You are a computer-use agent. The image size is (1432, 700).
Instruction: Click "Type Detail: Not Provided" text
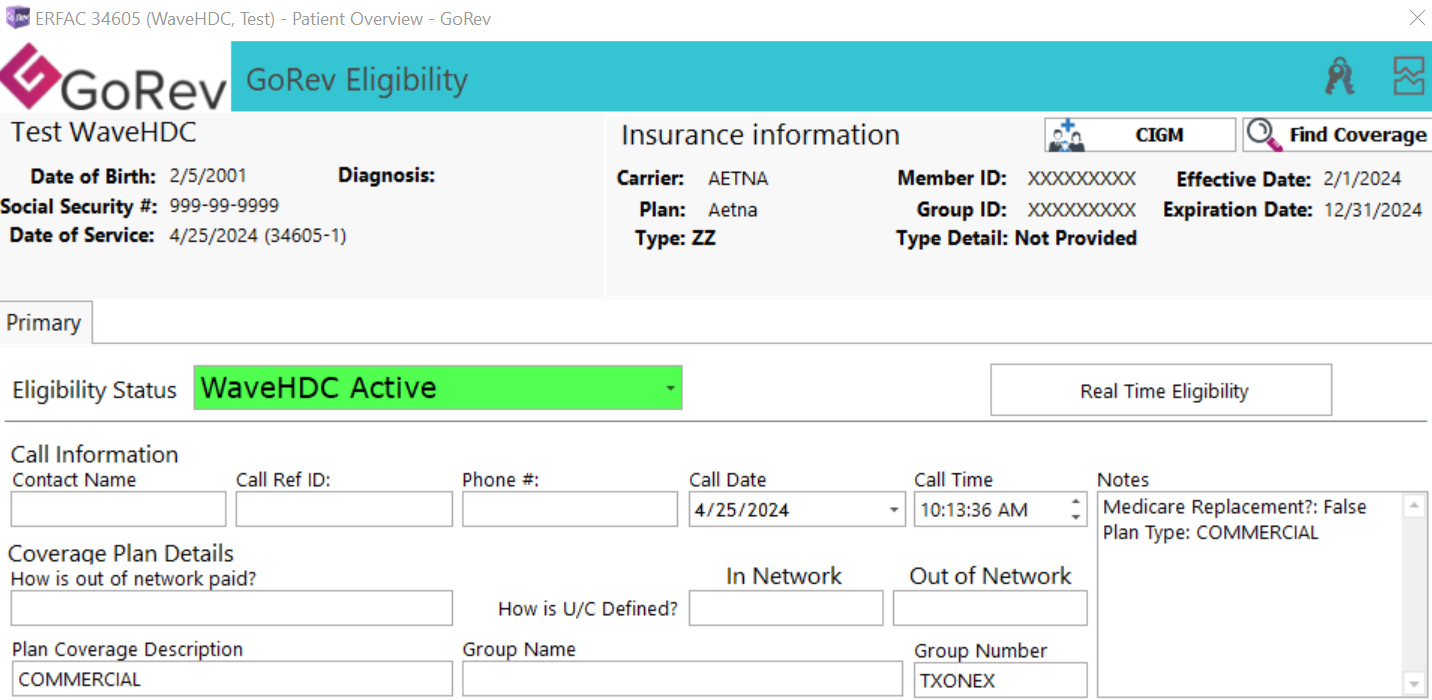point(1017,238)
